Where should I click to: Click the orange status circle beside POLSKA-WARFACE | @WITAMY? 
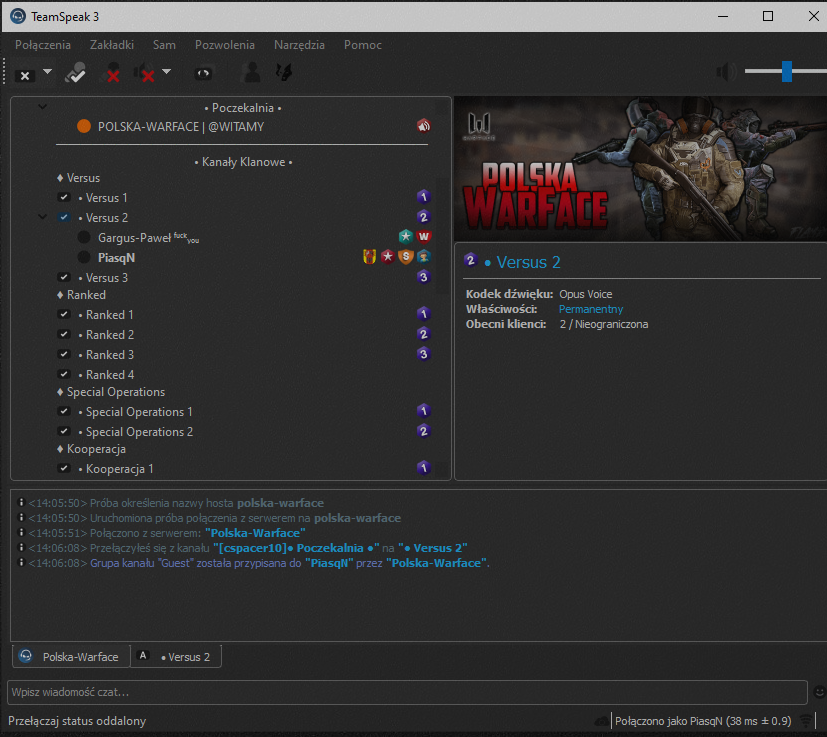[x=84, y=126]
